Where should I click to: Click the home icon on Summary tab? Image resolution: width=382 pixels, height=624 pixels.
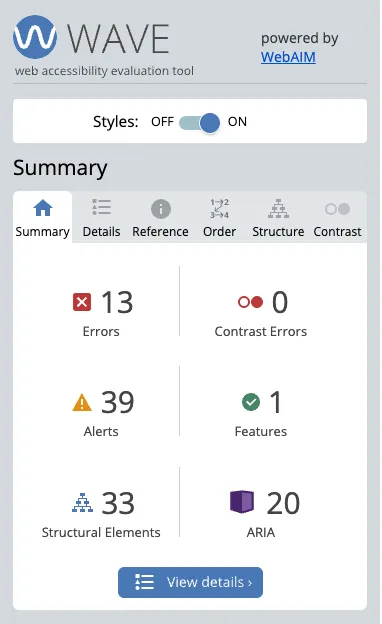[43, 208]
